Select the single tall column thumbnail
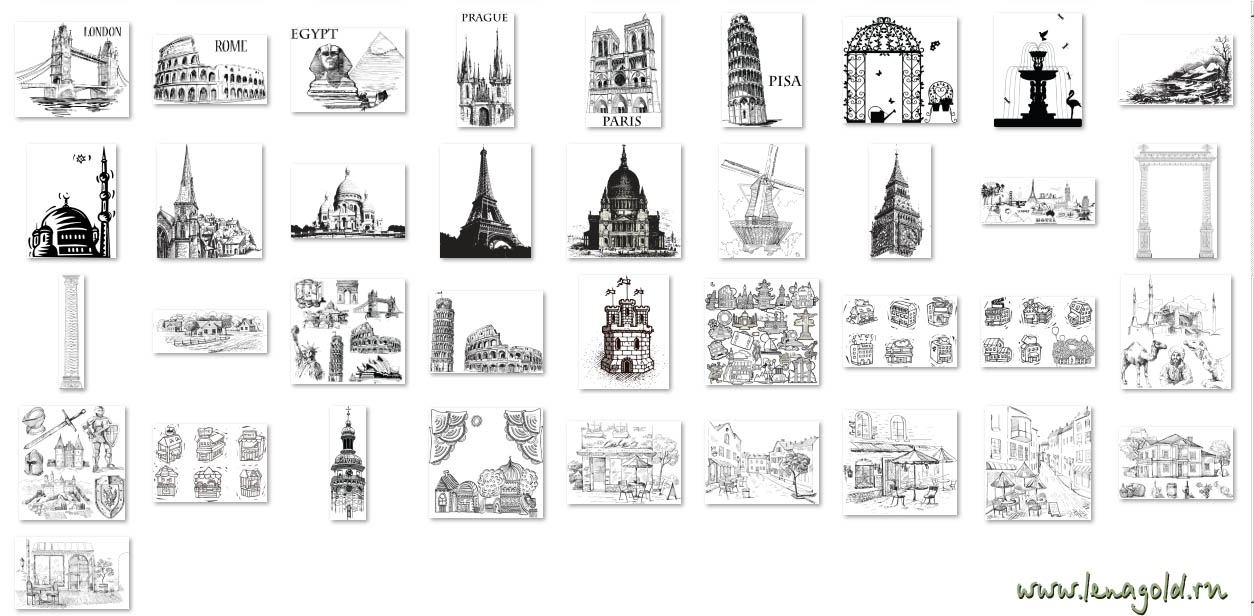This screenshot has height=616, width=1254. pos(72,332)
